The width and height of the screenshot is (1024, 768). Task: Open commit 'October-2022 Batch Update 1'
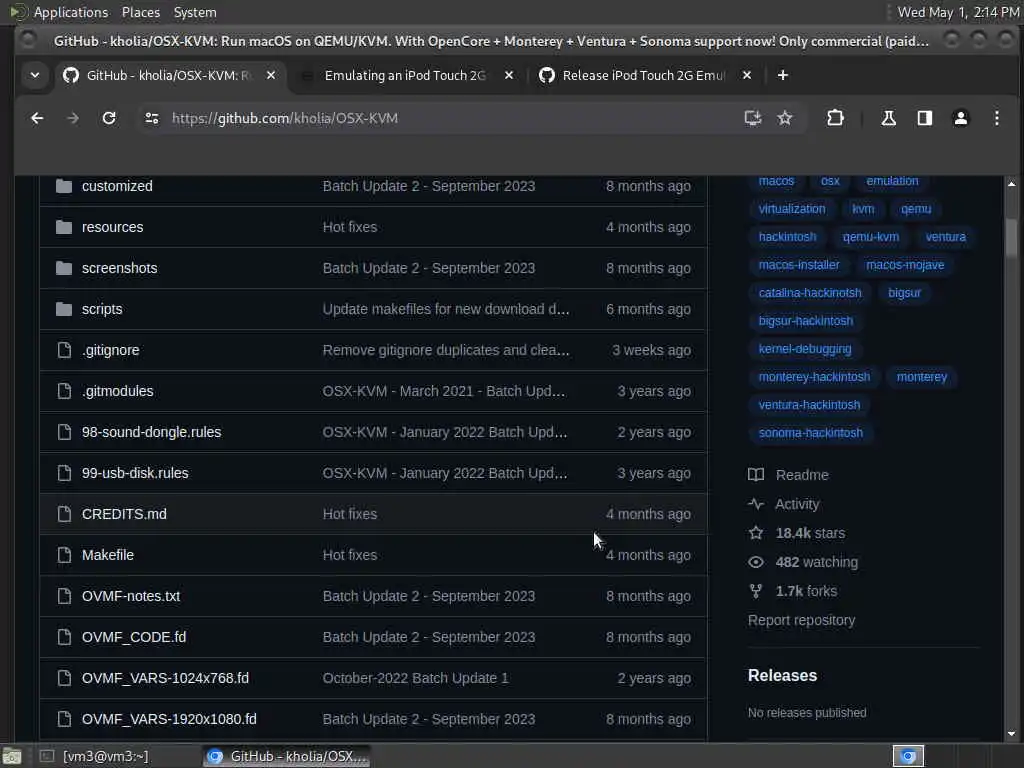pos(415,679)
